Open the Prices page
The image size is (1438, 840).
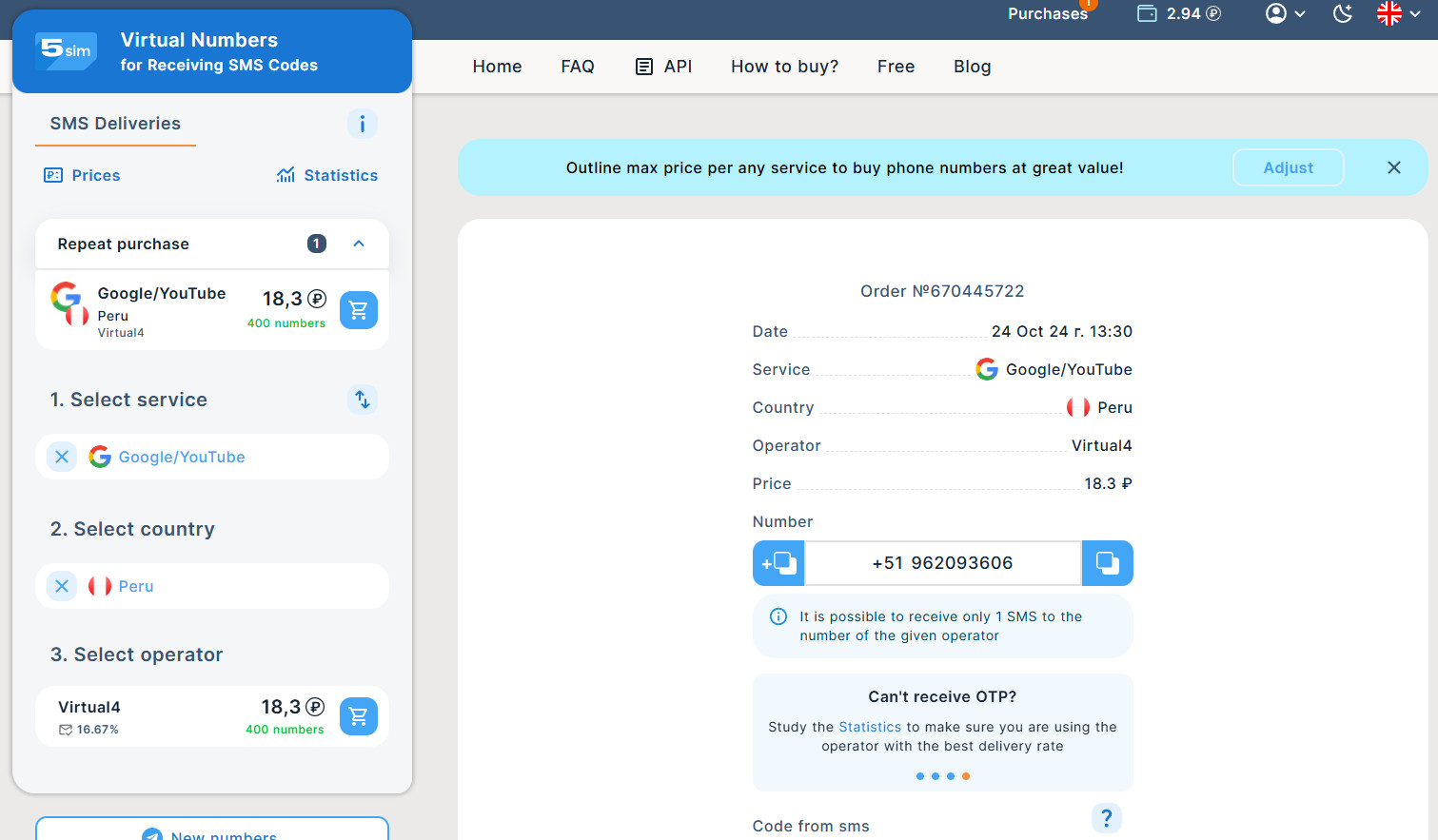click(82, 175)
